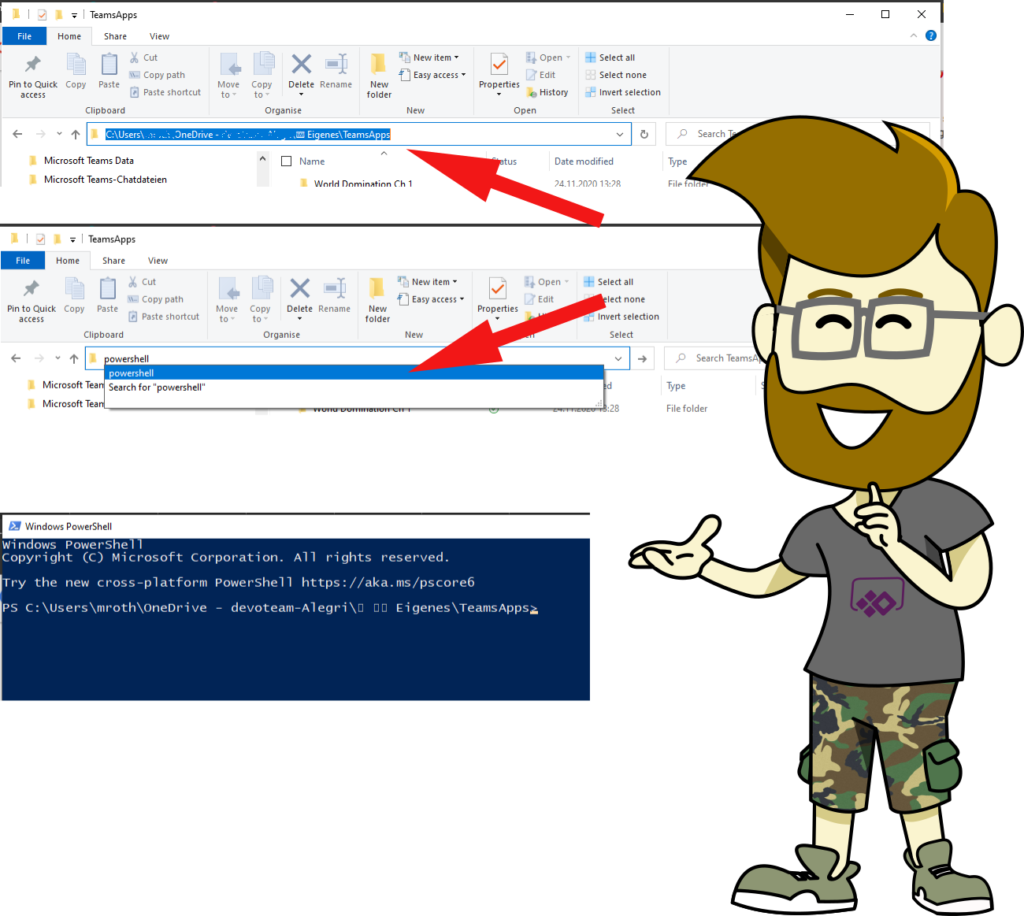Click Copy path in top Explorer window
The width and height of the screenshot is (1024, 916).
pyautogui.click(x=157, y=75)
